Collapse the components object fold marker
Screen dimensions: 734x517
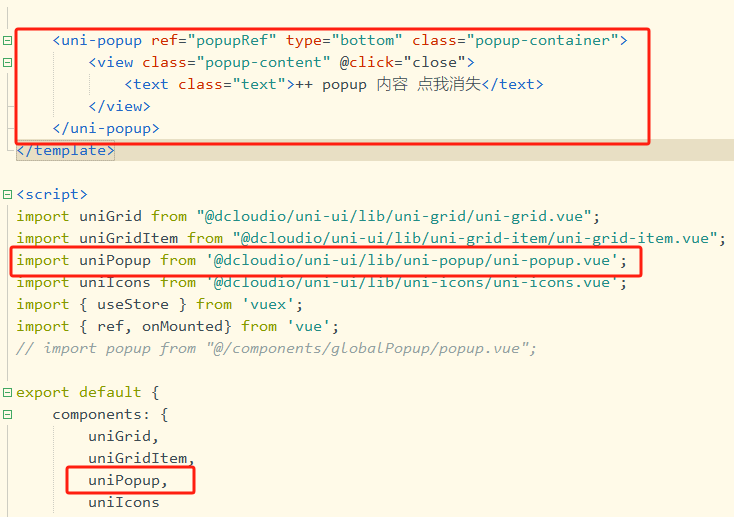pyautogui.click(x=8, y=415)
